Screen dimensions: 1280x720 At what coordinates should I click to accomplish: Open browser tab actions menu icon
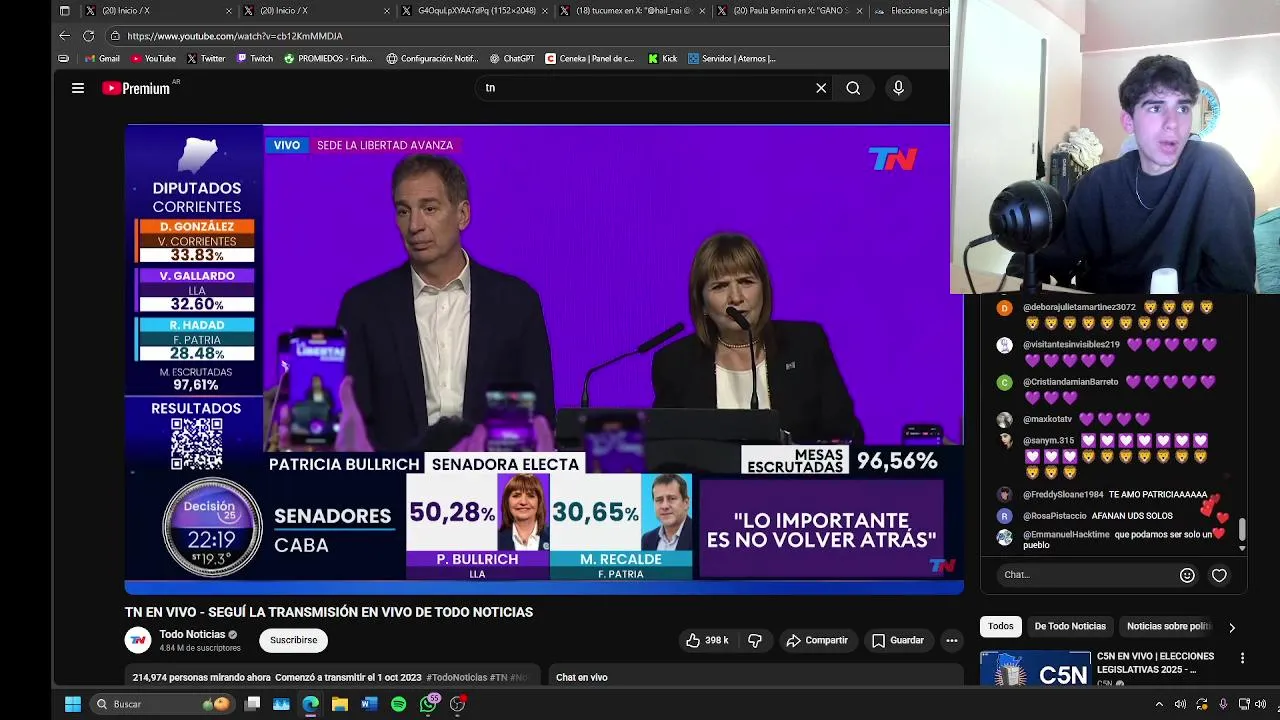point(65,11)
